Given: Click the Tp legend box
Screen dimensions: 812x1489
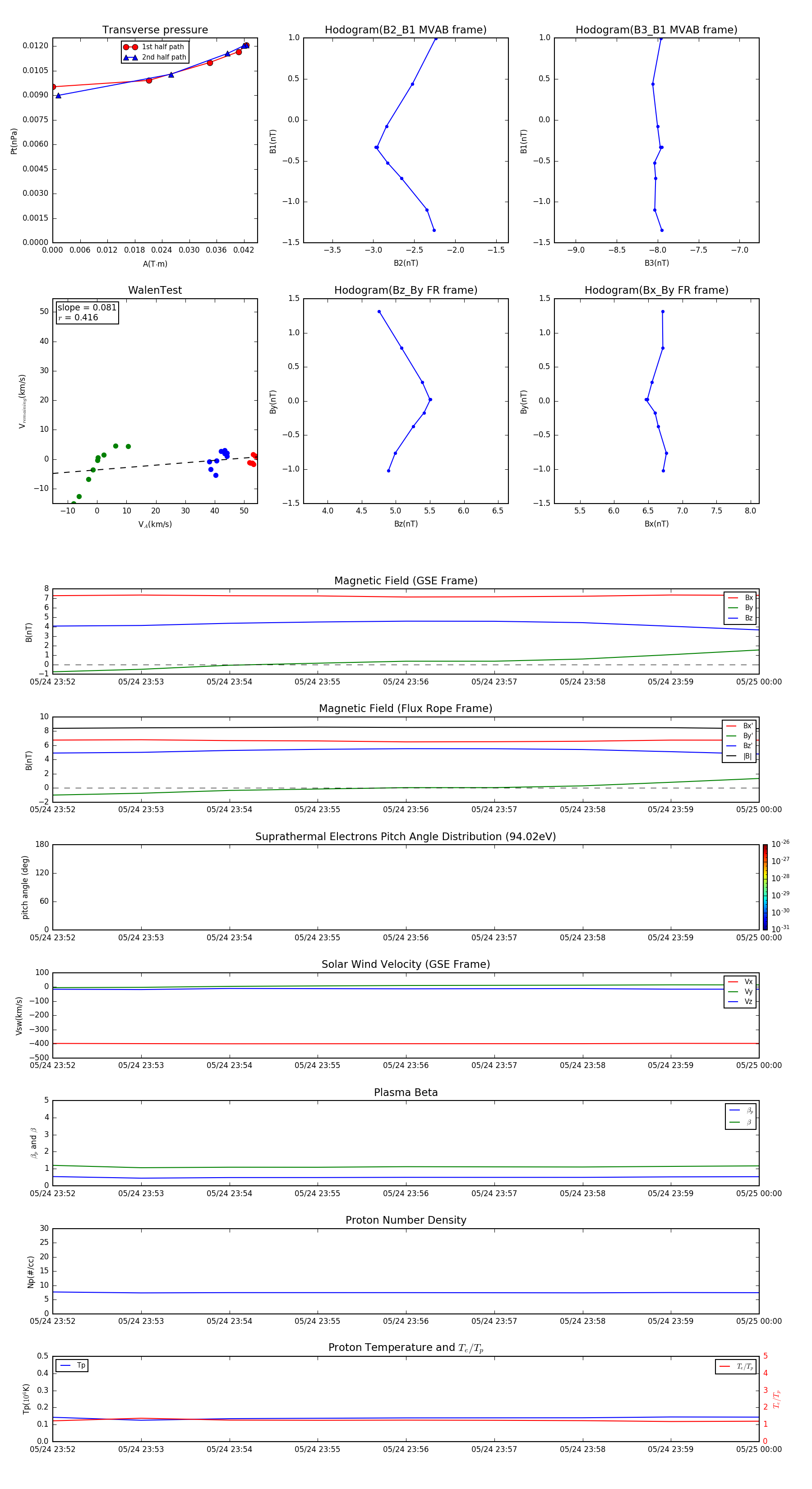Looking at the screenshot, I should 72,1366.
